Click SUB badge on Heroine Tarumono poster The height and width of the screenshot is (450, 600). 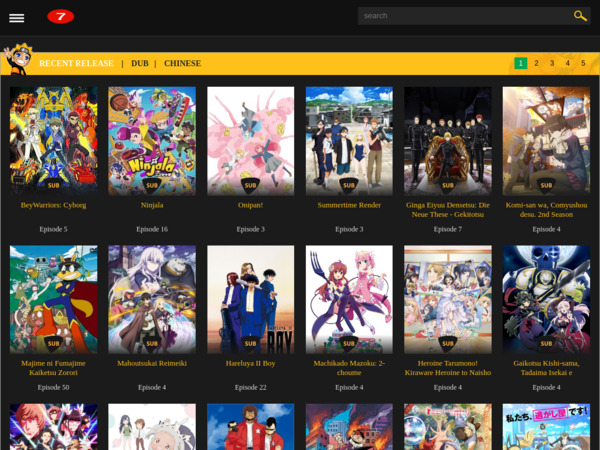pyautogui.click(x=448, y=344)
